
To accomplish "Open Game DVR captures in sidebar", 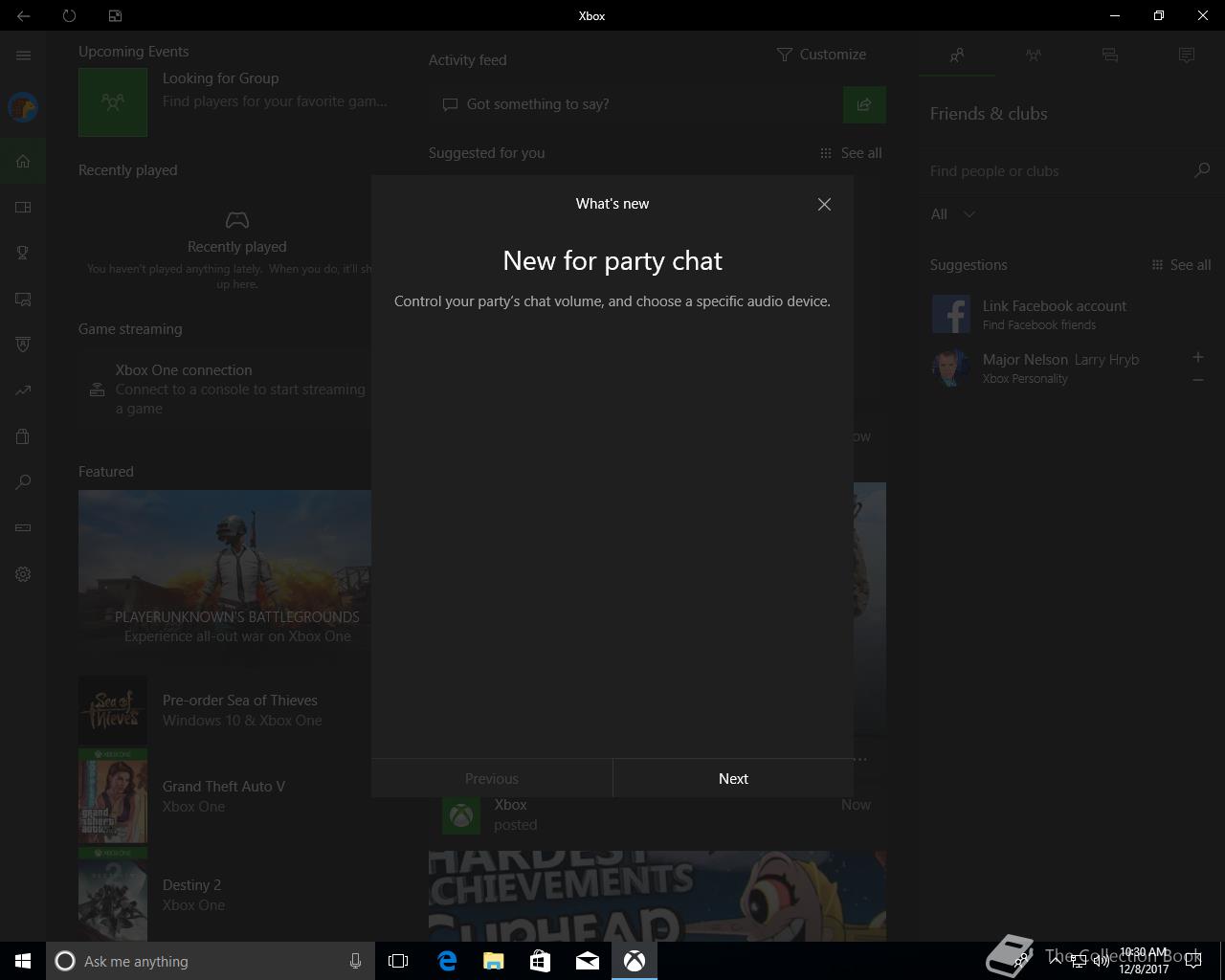I will (x=23, y=299).
